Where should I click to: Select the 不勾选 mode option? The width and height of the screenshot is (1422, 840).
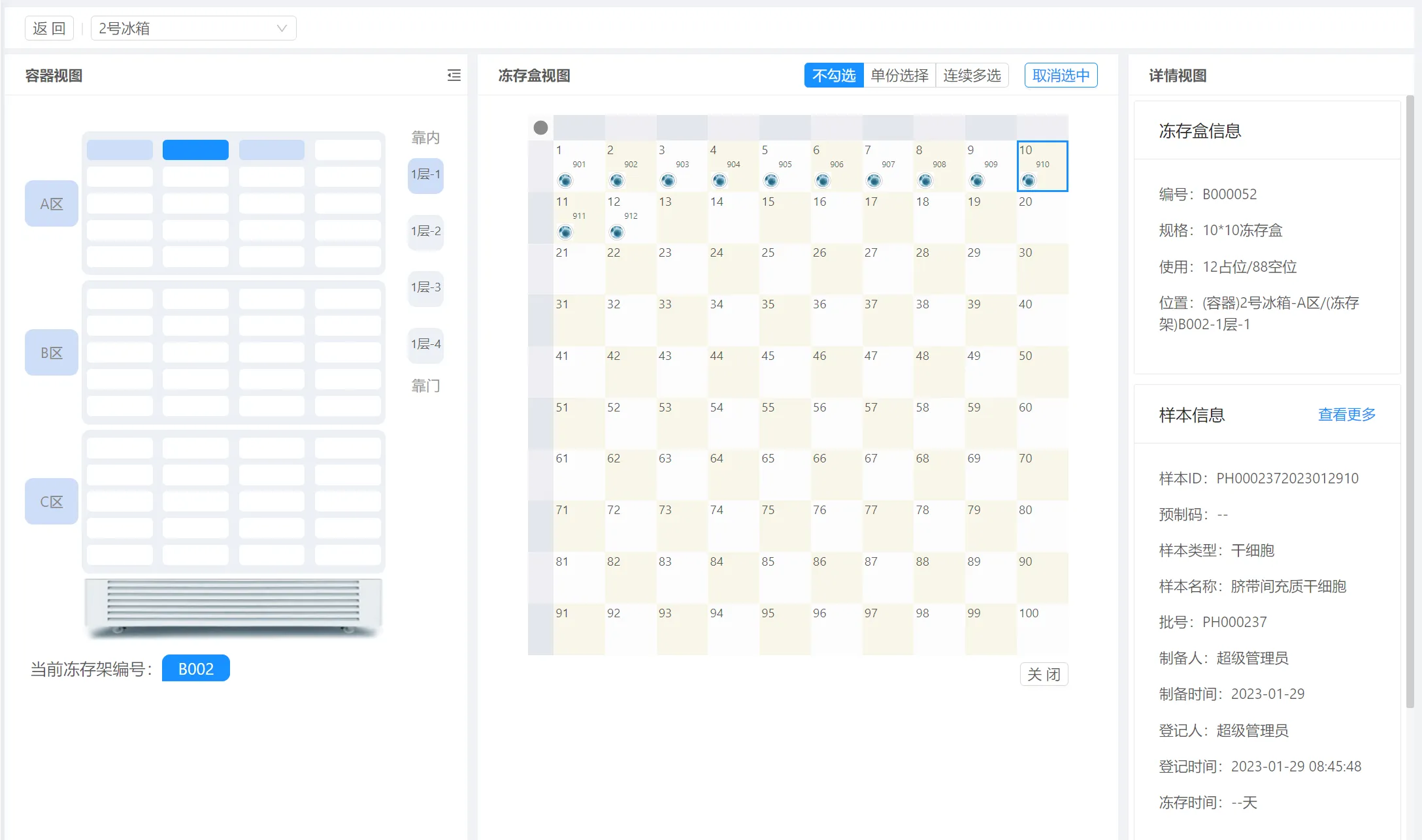833,76
